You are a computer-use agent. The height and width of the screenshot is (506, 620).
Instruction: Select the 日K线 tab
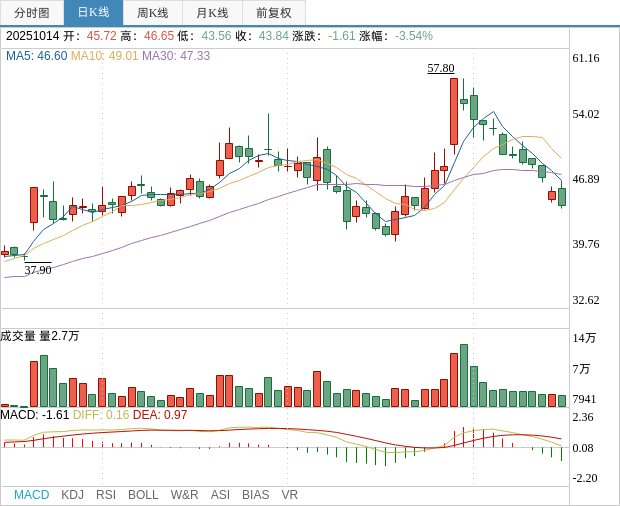coord(93,13)
